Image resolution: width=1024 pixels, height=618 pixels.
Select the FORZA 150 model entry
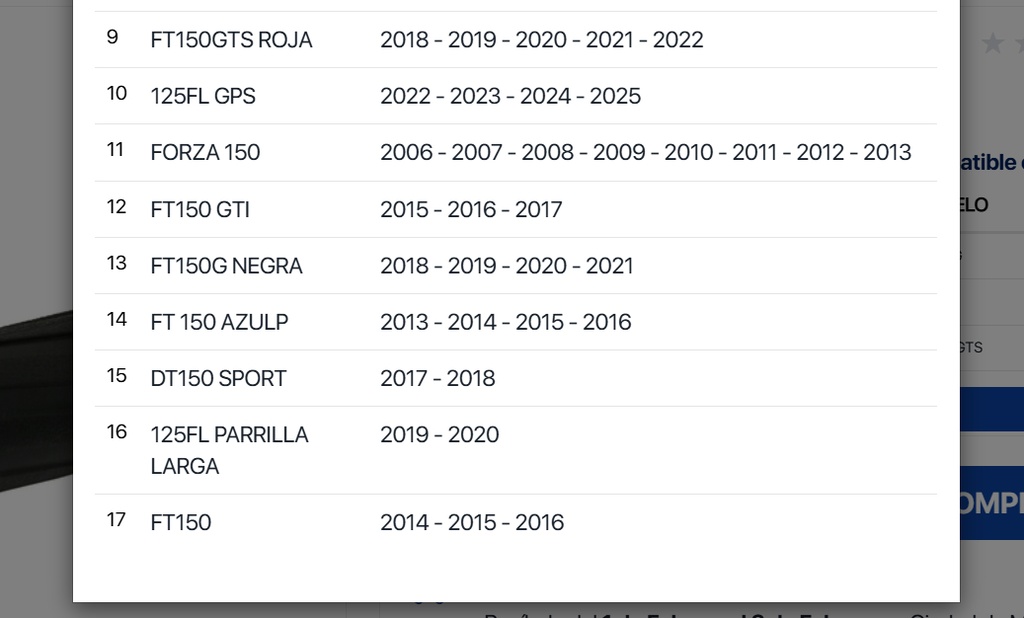point(205,152)
